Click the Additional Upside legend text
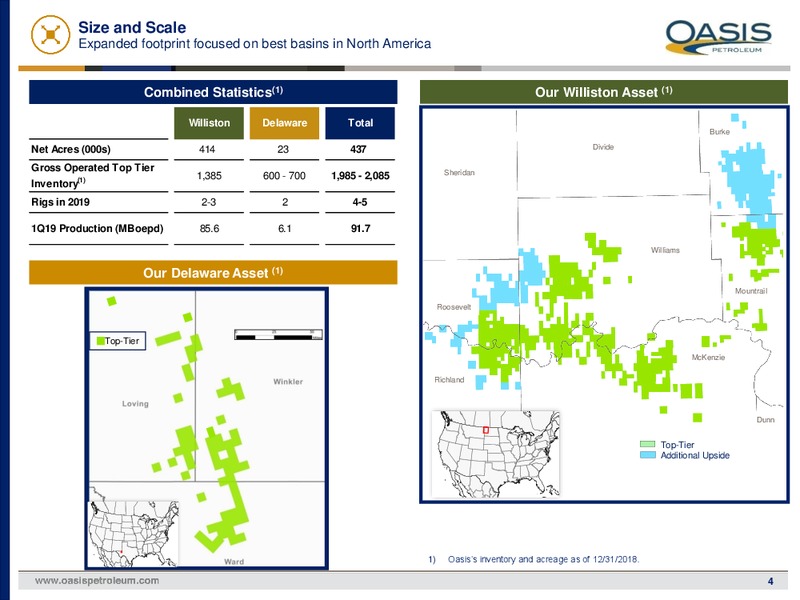 pyautogui.click(x=695, y=455)
